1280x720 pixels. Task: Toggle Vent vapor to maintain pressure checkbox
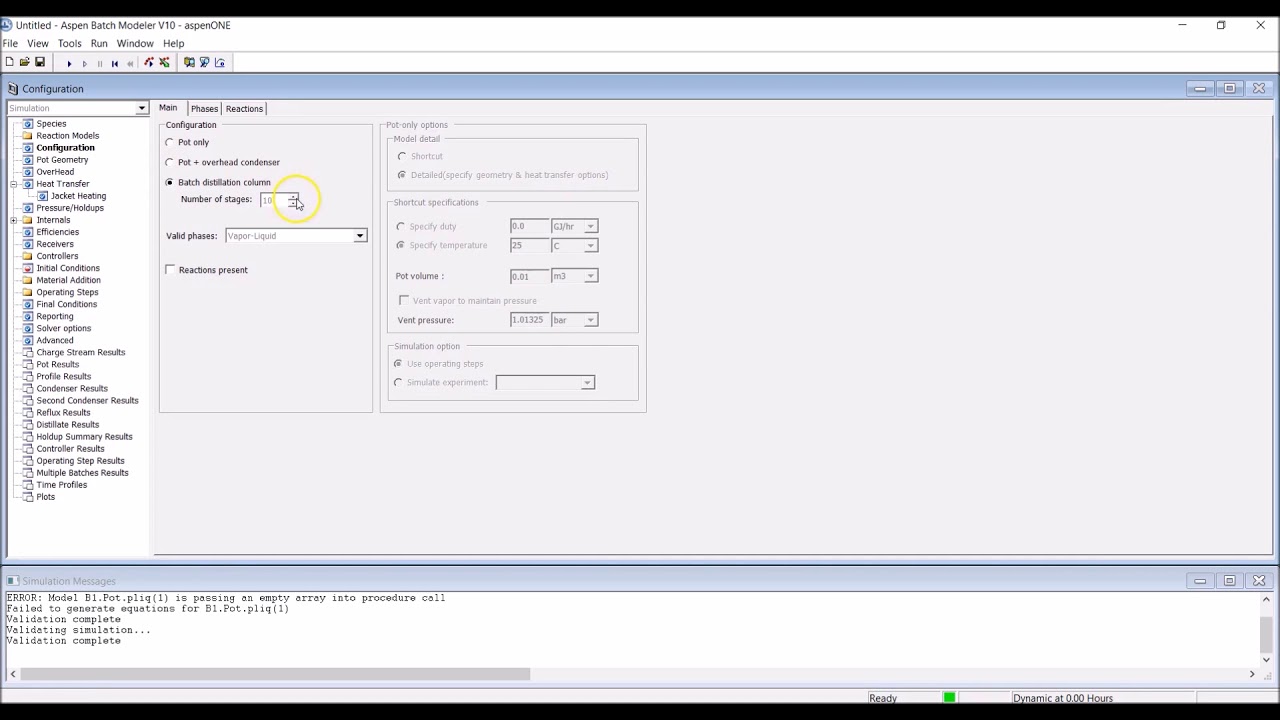404,300
